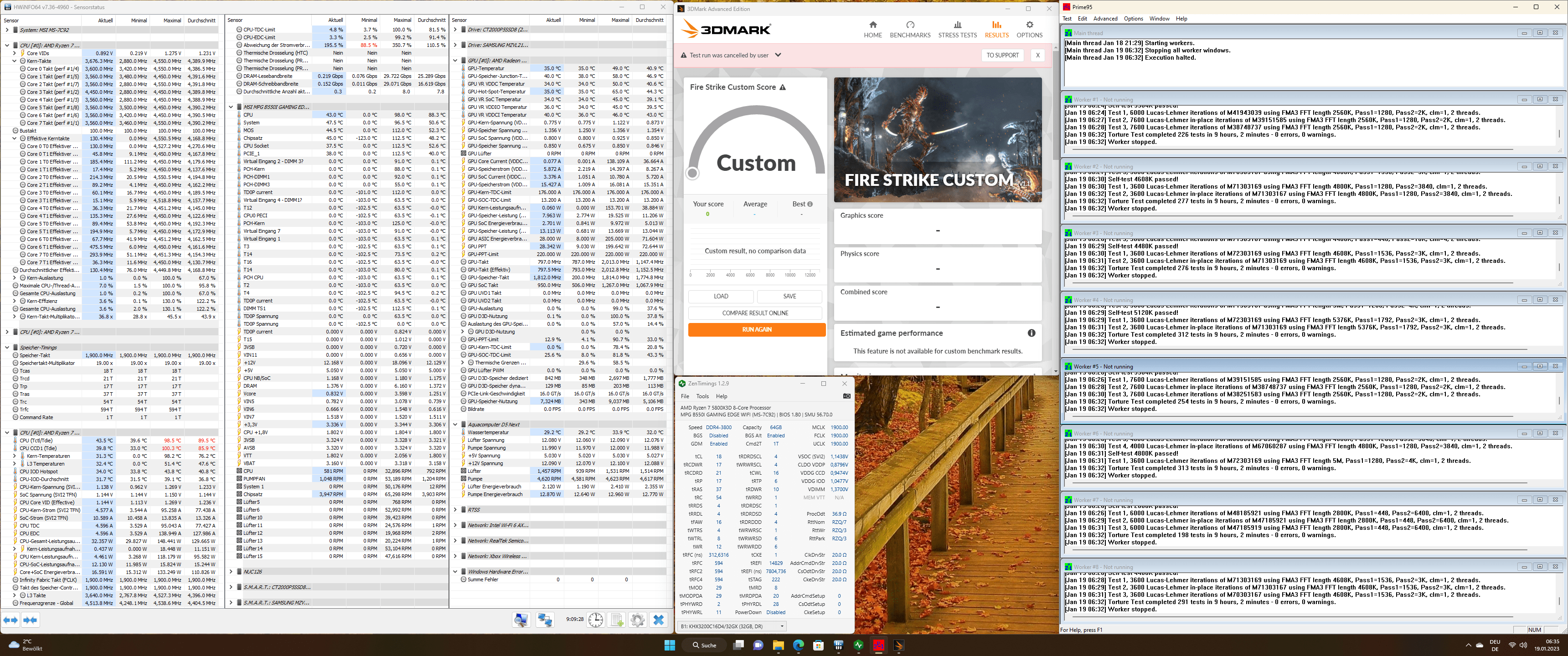Click warning icon beside Fire Strike Custom Score
The width and height of the screenshot is (1568, 656).
[x=783, y=87]
